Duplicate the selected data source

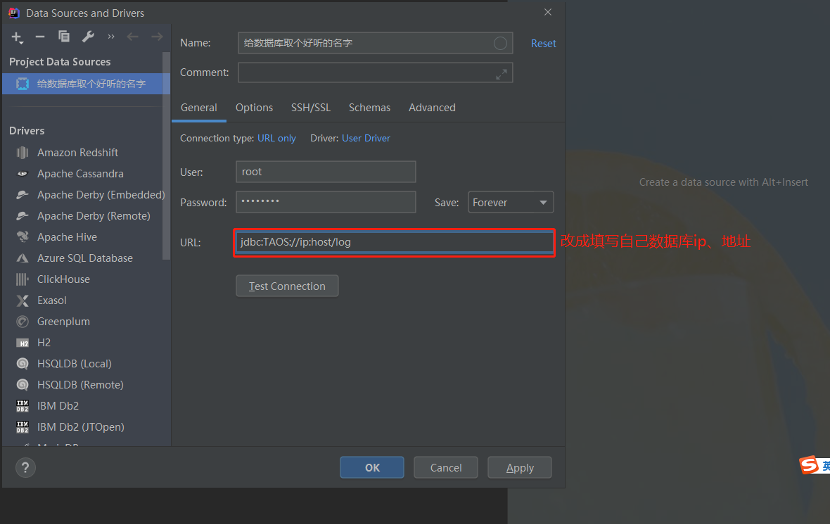(64, 37)
